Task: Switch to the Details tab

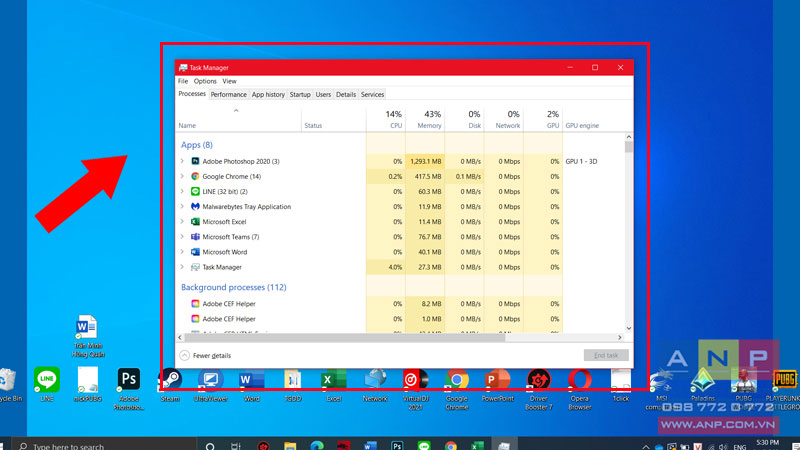Action: pos(346,94)
